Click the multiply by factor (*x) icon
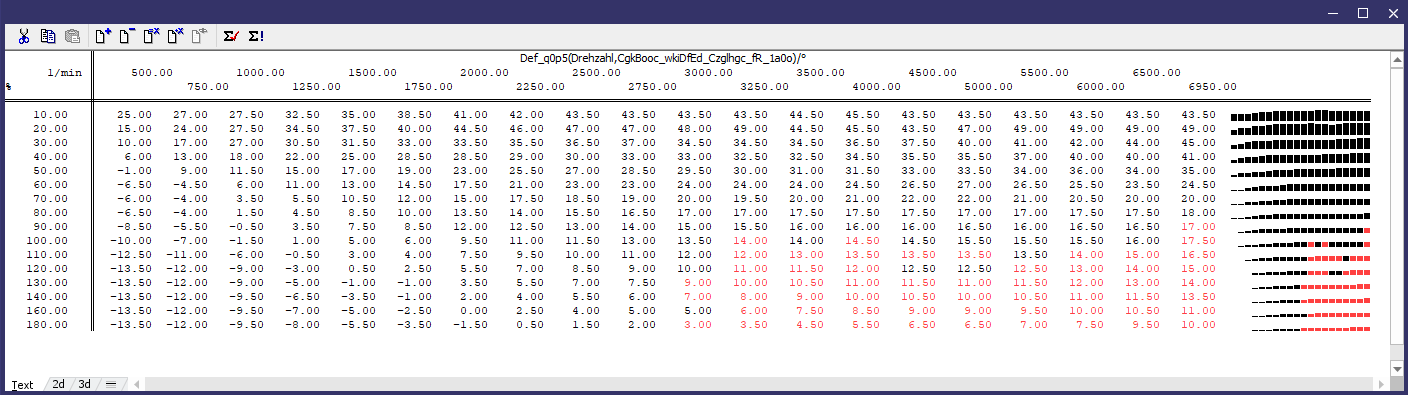Viewport: 1408px width, 395px height. 176,36
